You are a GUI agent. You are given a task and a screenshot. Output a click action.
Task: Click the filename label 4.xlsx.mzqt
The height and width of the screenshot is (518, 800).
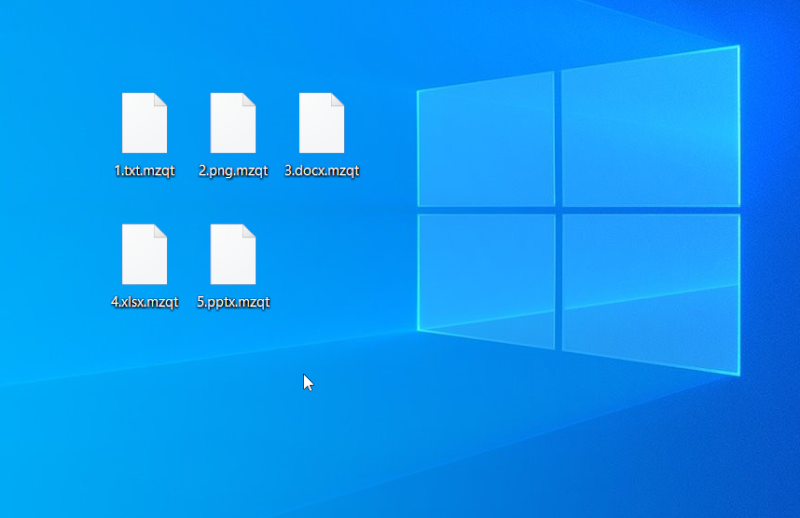pyautogui.click(x=144, y=302)
